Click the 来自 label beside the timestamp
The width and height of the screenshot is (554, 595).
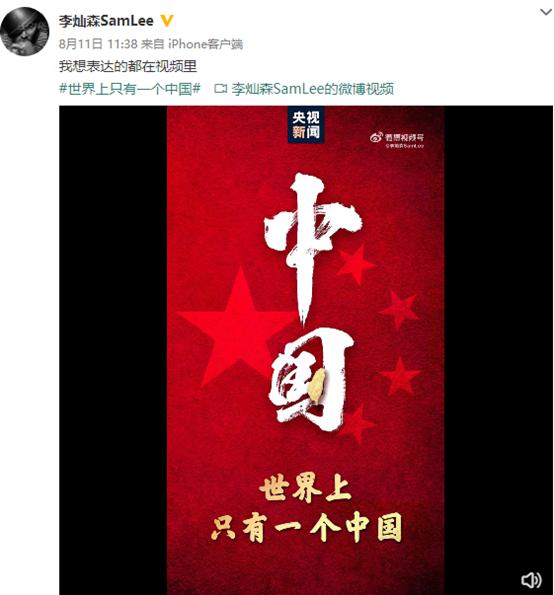[x=153, y=44]
